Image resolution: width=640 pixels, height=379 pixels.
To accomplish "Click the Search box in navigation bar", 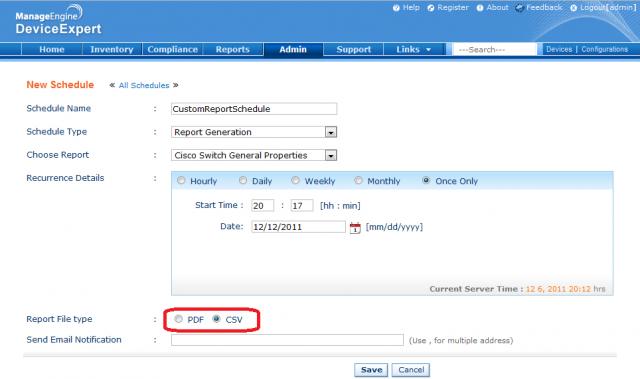I will pos(494,49).
